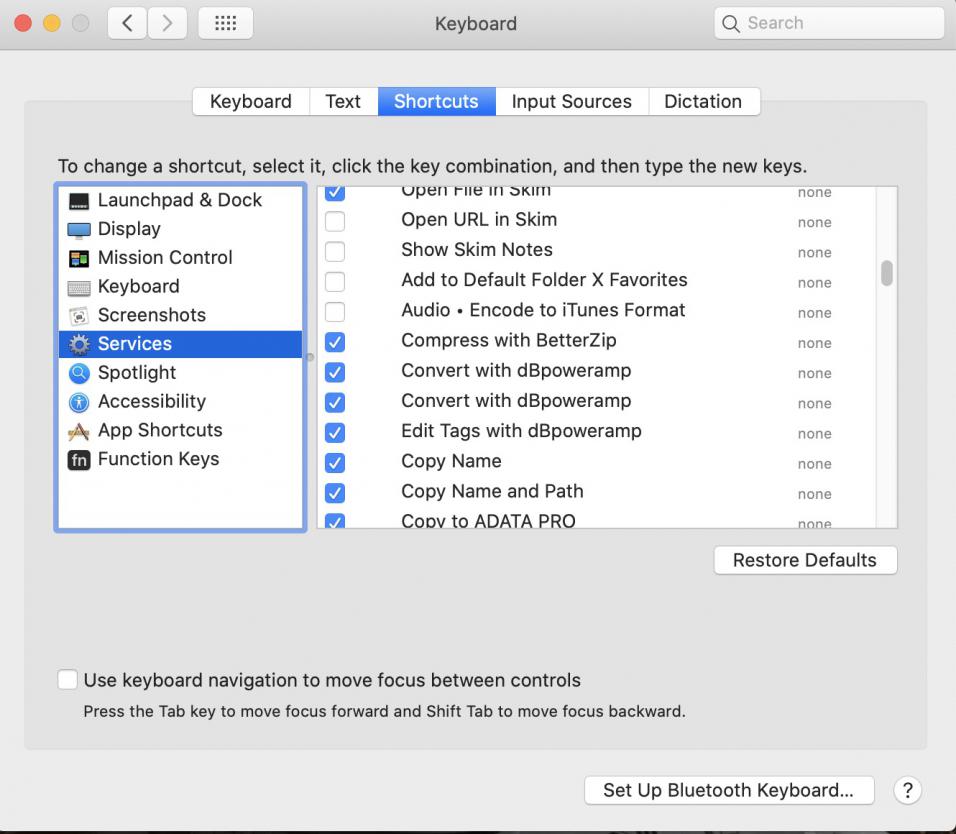Click the Screenshots icon
956x834 pixels.
tap(79, 316)
